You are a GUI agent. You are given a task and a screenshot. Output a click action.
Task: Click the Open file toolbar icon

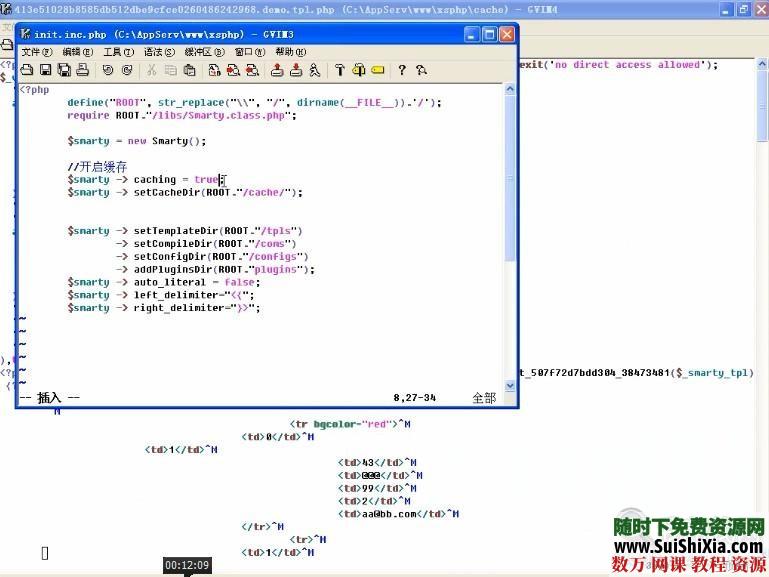(27, 70)
